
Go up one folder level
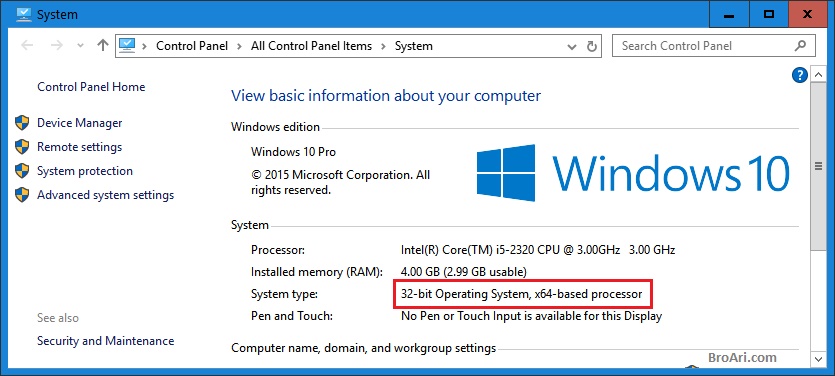[103, 45]
